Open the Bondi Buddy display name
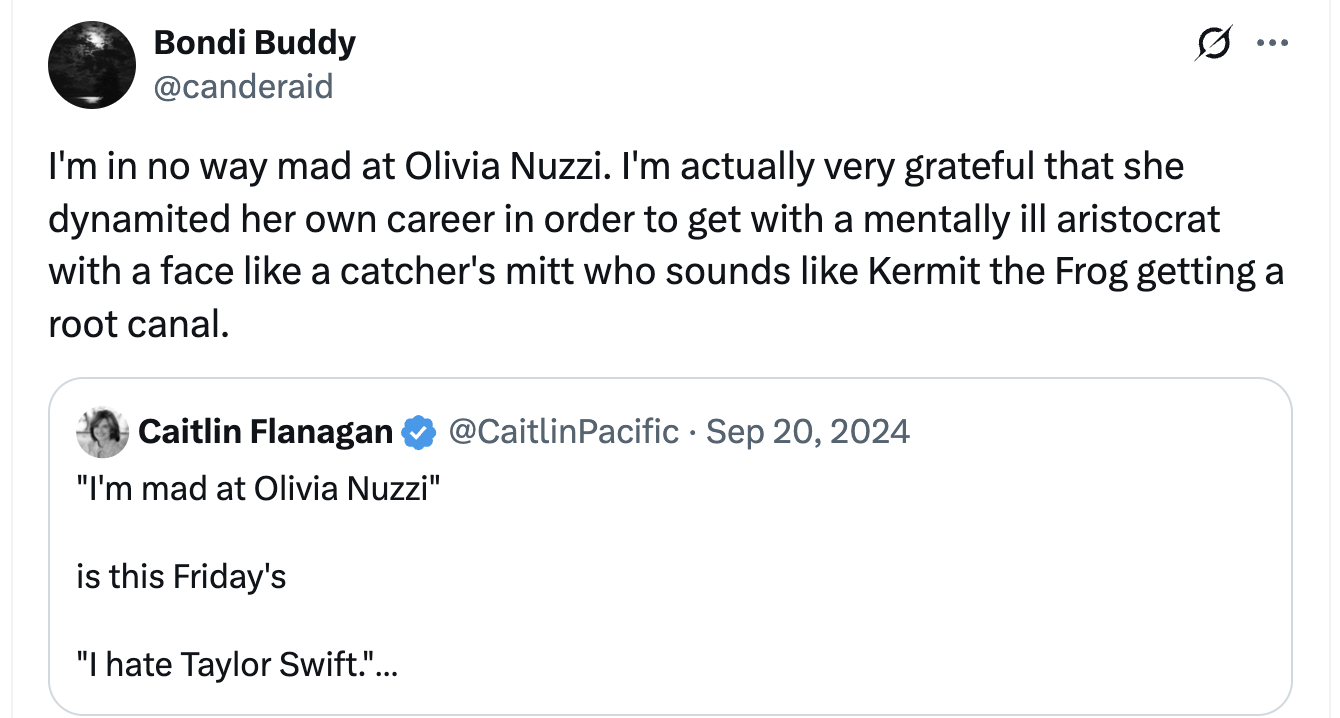The width and height of the screenshot is (1340, 718). click(254, 43)
